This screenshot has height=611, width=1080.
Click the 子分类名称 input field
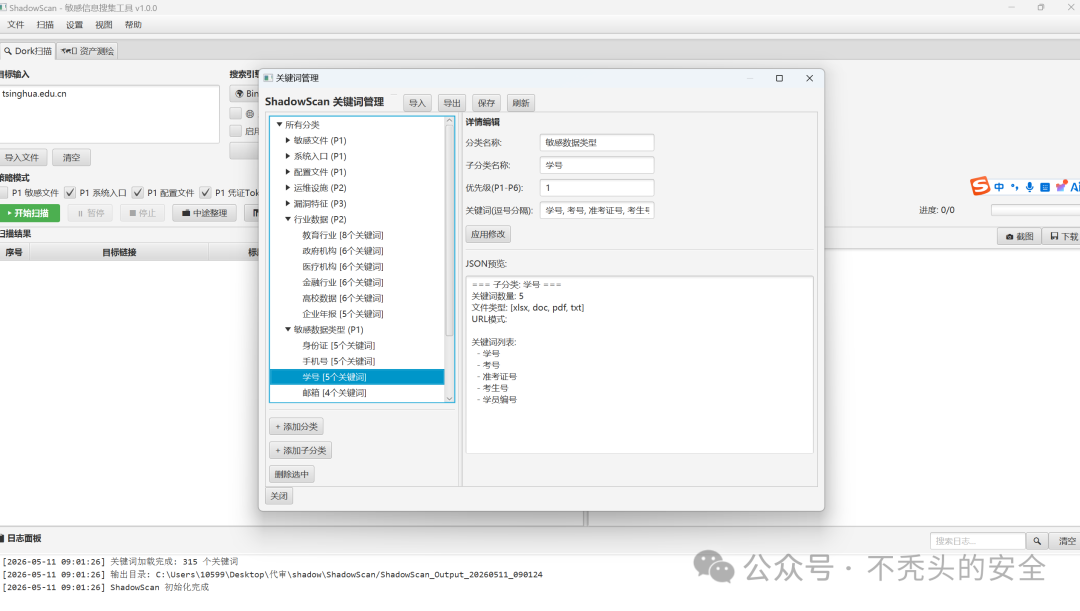click(x=596, y=165)
